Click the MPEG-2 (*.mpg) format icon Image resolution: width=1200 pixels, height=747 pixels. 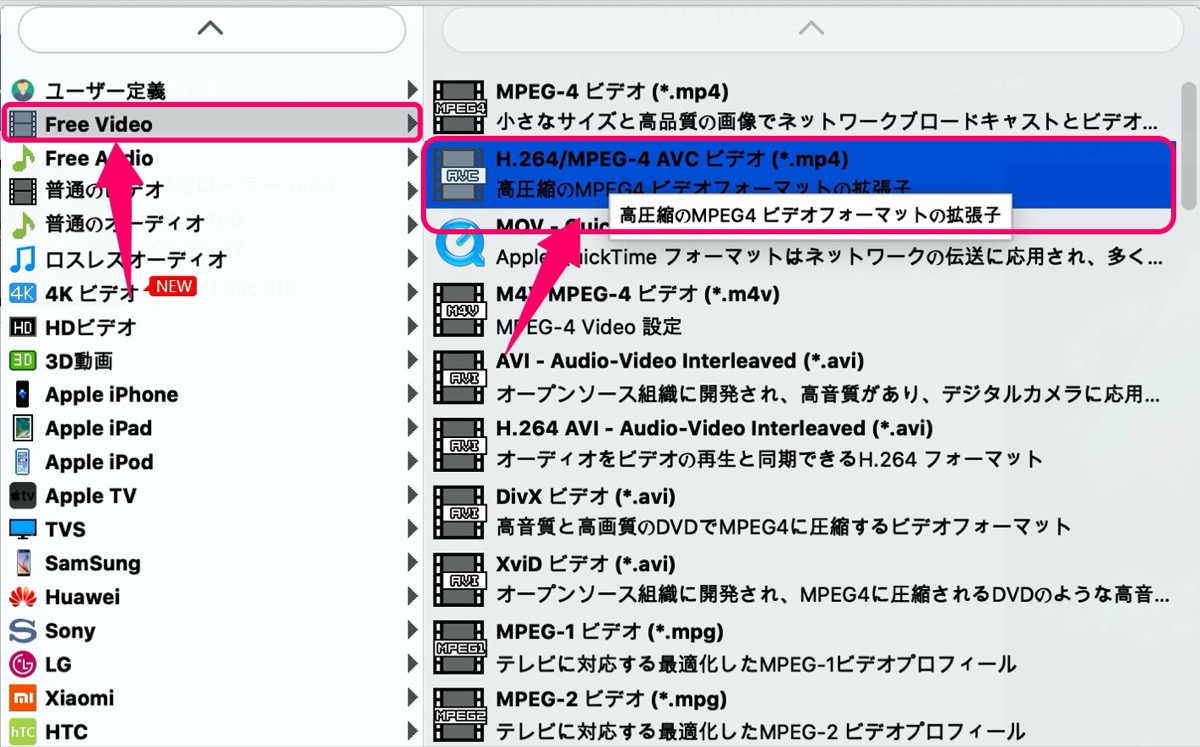[459, 714]
